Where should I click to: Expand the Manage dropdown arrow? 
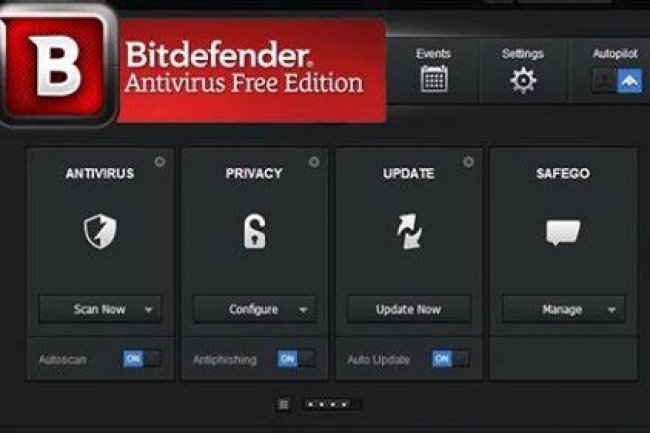tap(612, 310)
